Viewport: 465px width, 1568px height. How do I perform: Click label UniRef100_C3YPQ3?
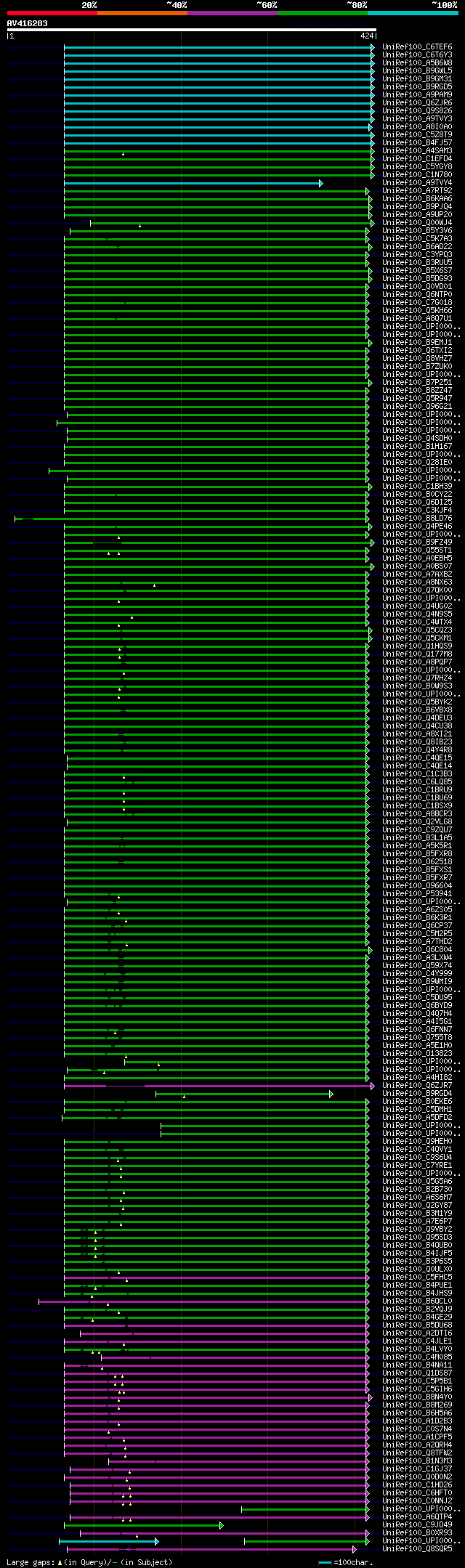[417, 254]
